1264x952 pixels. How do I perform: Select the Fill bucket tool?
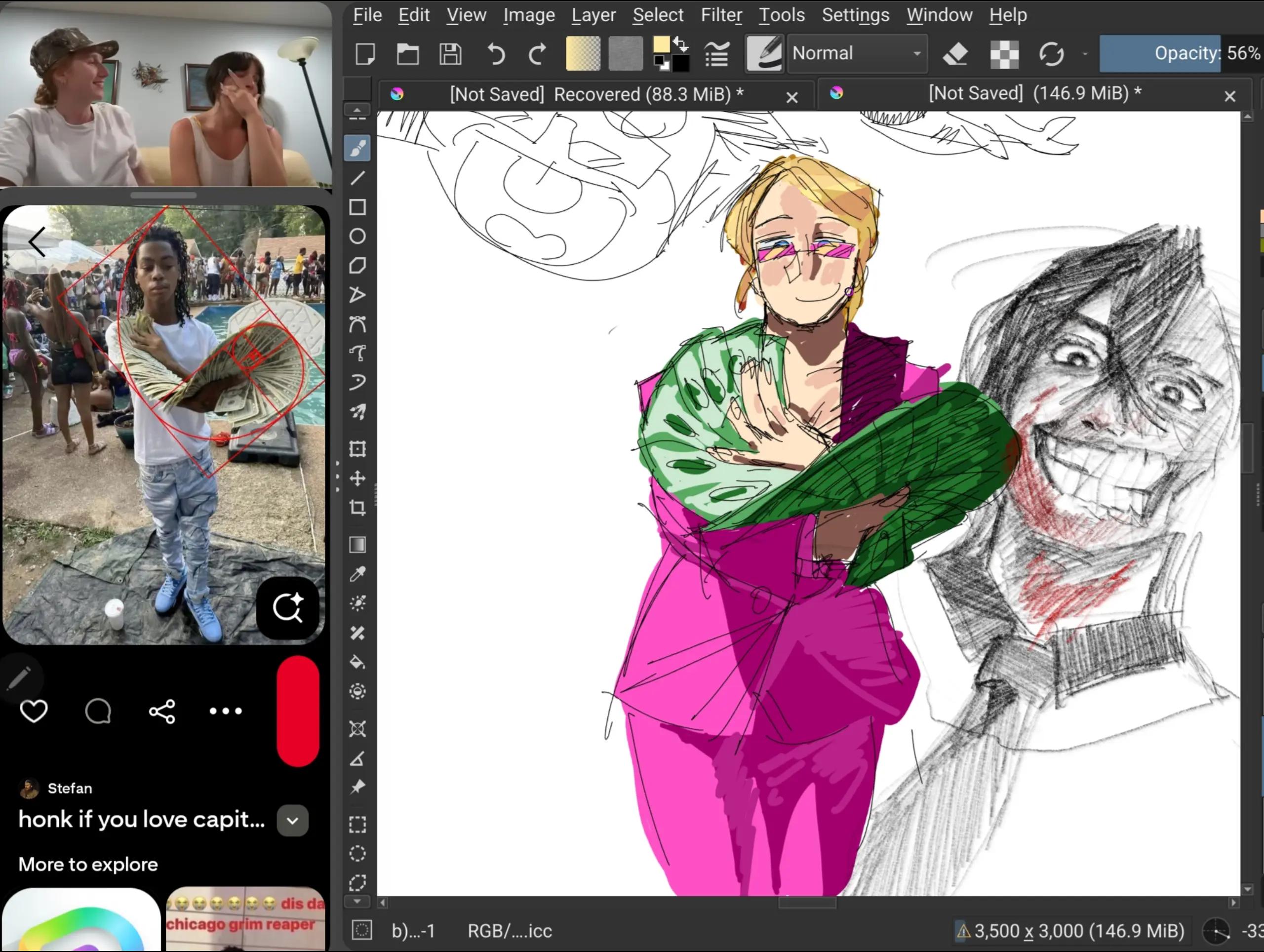pos(357,662)
